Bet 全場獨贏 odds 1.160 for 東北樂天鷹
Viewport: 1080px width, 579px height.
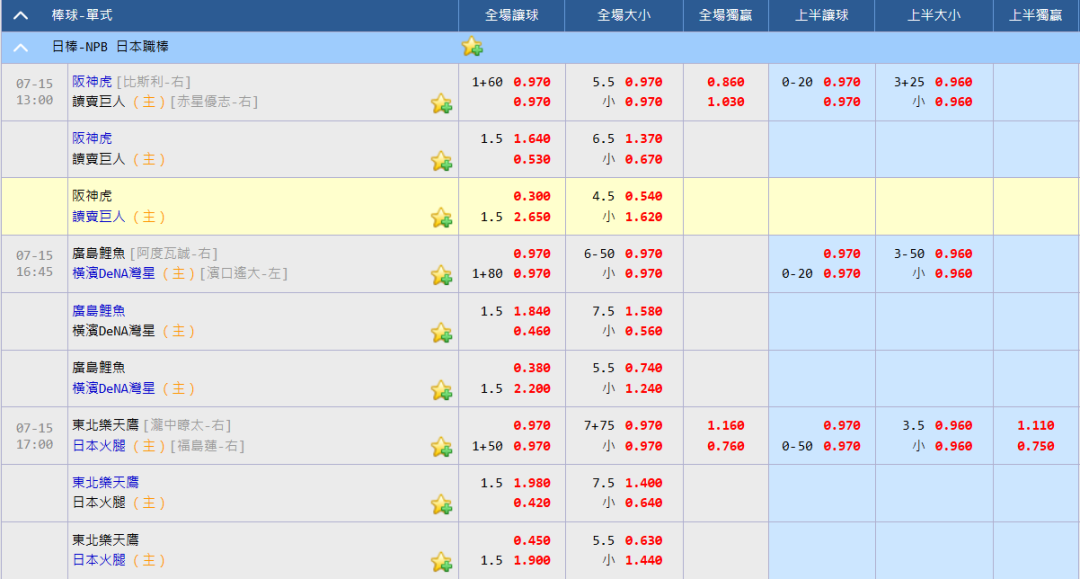(x=726, y=426)
